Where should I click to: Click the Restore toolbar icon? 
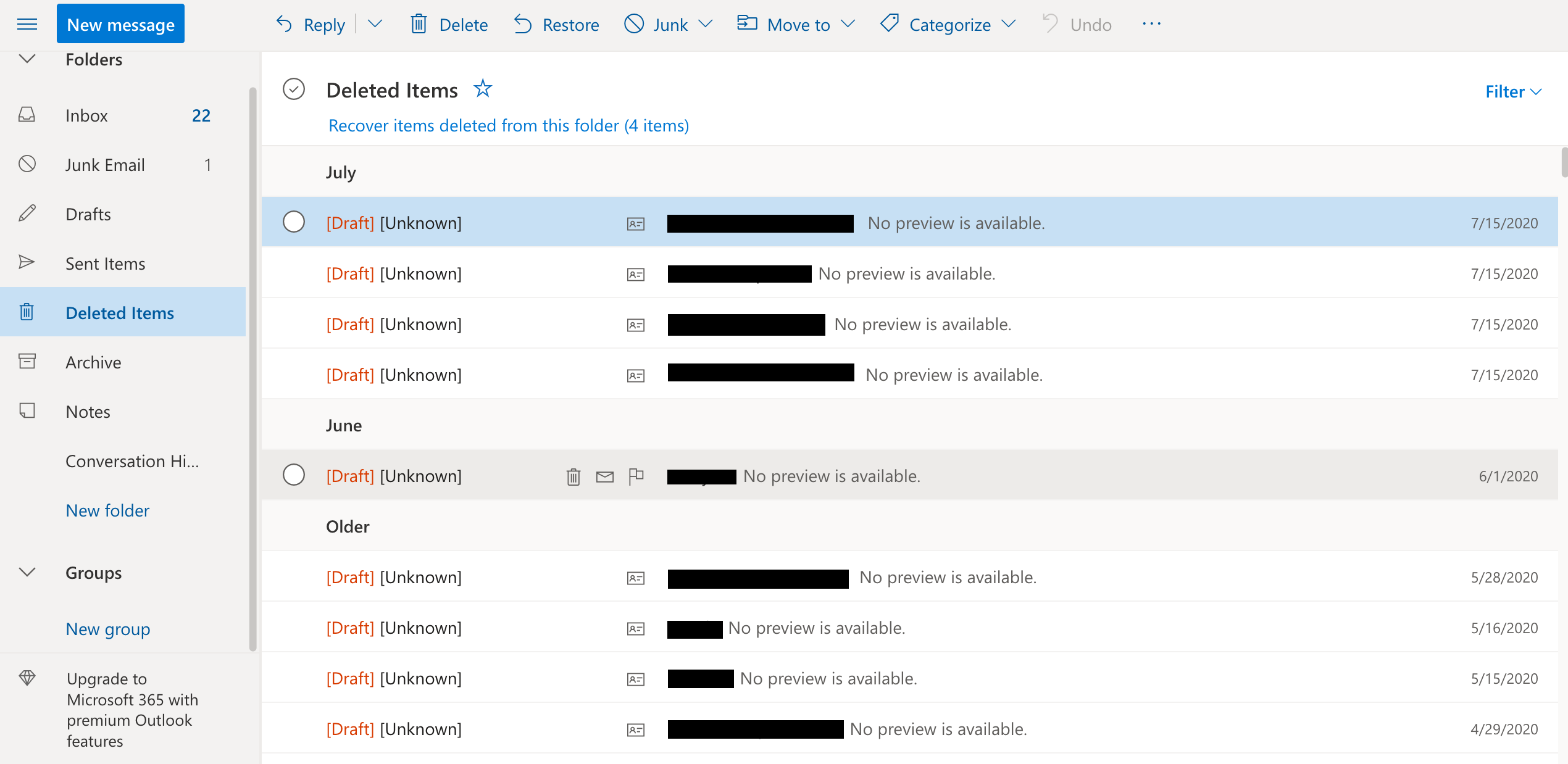tap(523, 24)
